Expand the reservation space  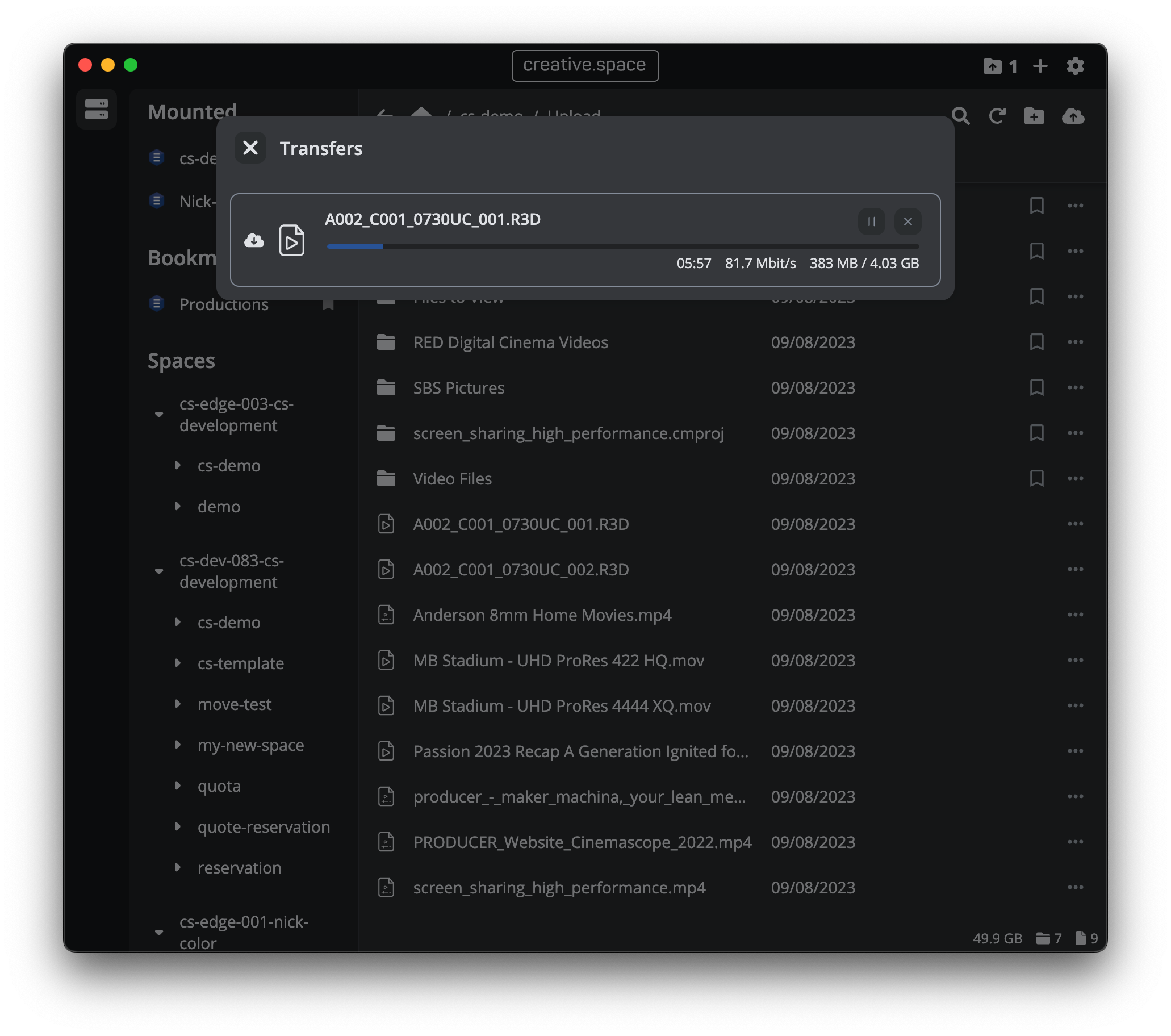tap(178, 867)
